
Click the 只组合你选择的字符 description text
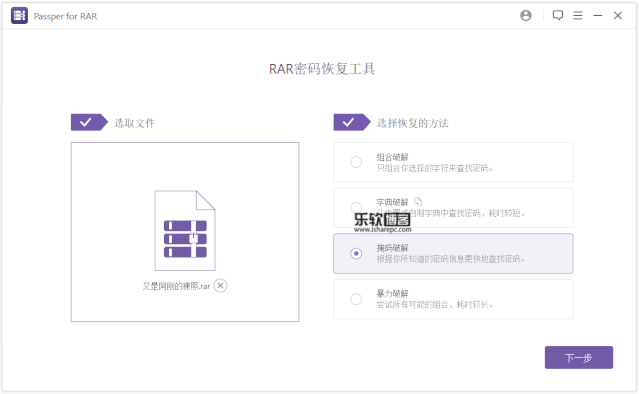coord(434,168)
